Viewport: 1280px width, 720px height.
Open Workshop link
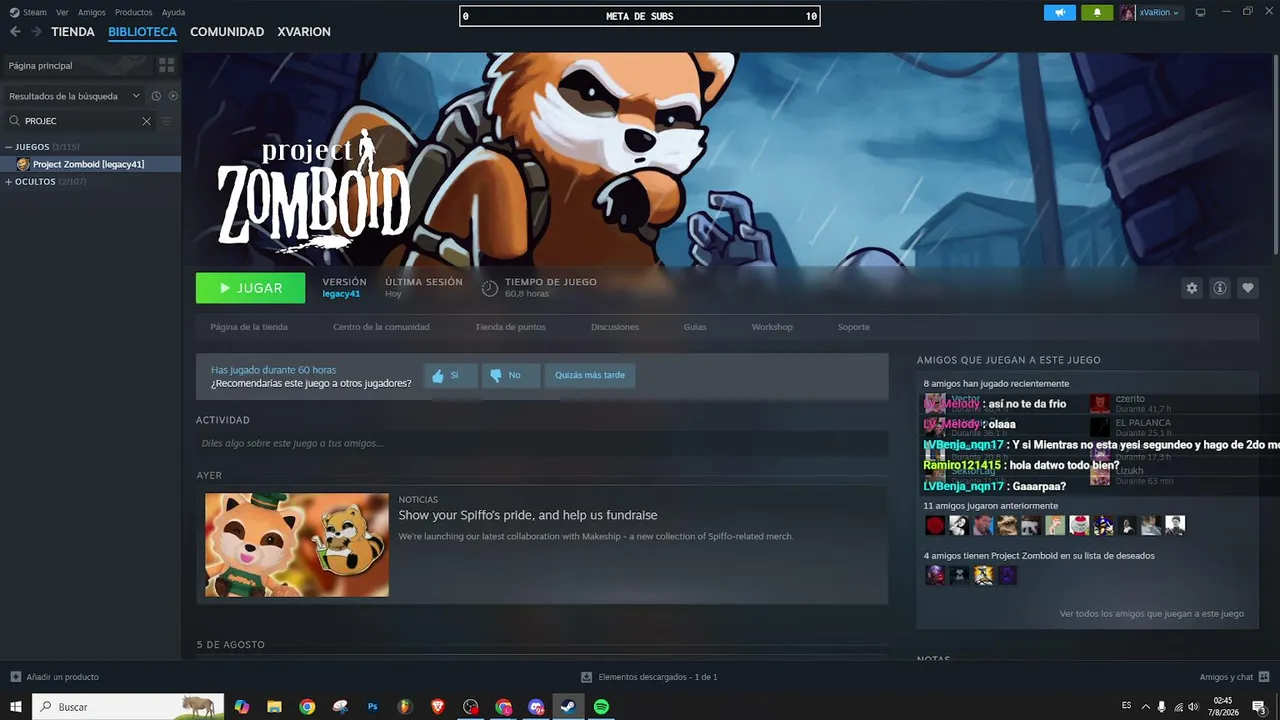(x=772, y=327)
